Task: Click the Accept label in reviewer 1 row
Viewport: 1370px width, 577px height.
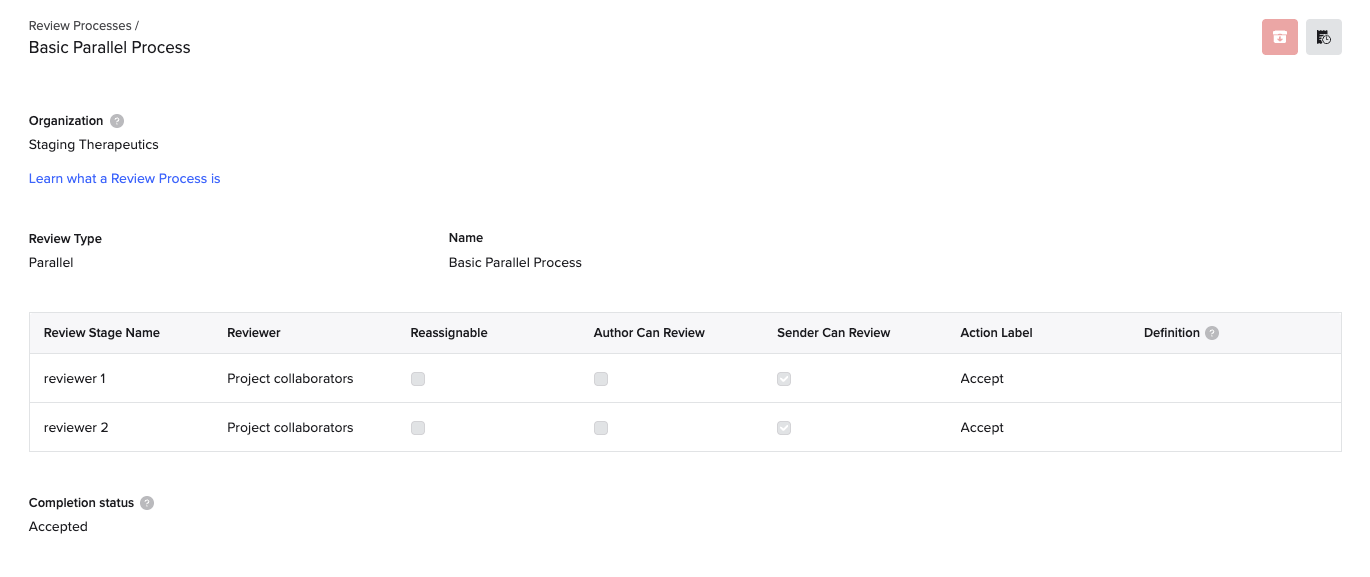Action: [982, 379]
